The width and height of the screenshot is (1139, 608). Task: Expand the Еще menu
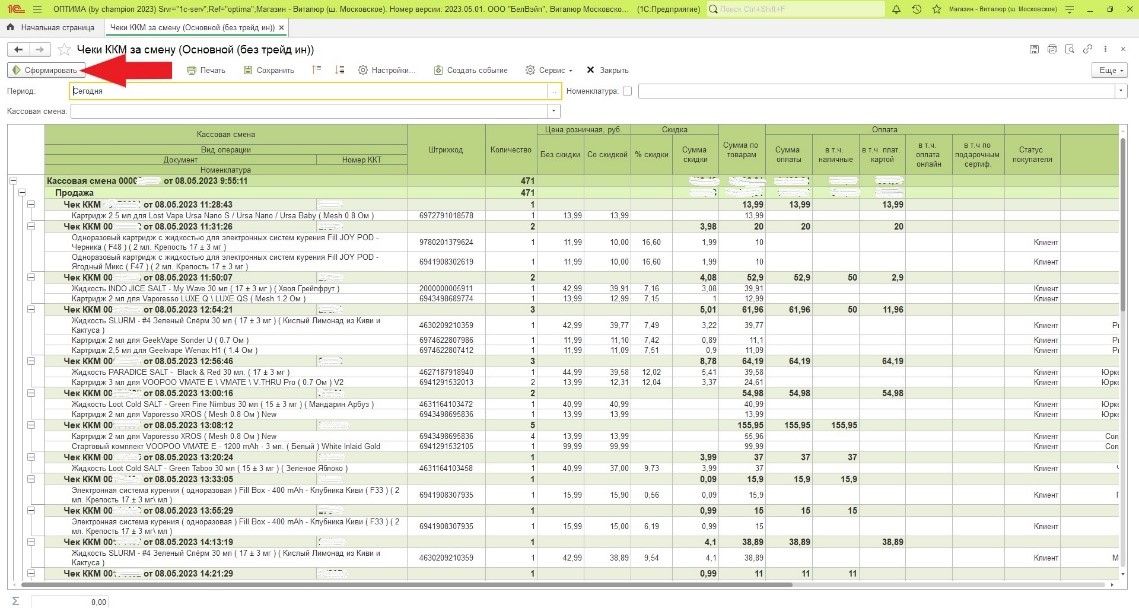(x=1111, y=70)
